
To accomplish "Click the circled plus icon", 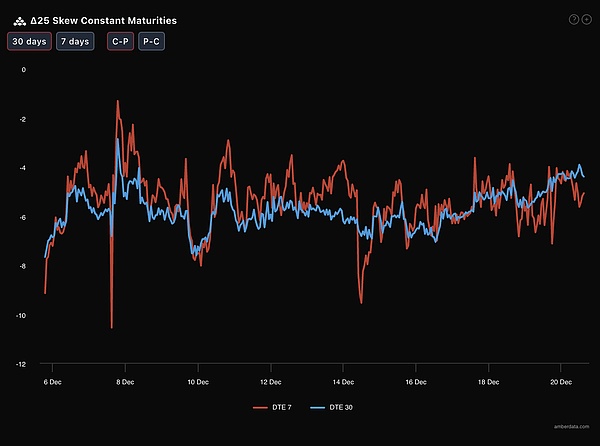I will 585,19.
